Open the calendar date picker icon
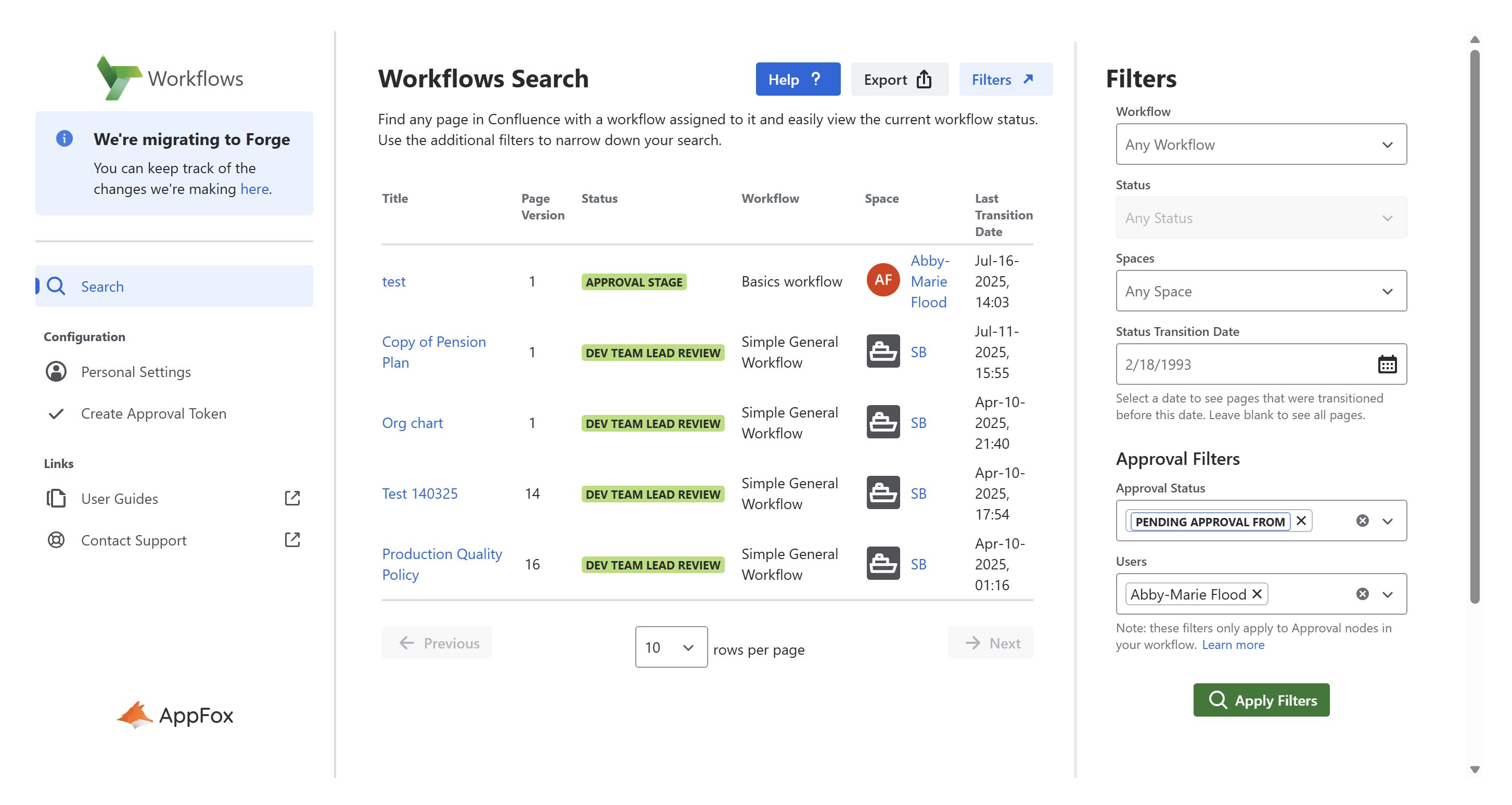 [x=1387, y=365]
